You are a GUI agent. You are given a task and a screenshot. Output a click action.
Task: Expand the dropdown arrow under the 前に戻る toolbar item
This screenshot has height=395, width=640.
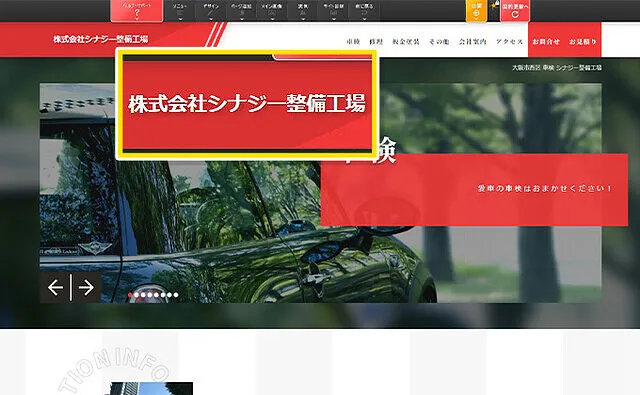pos(364,18)
